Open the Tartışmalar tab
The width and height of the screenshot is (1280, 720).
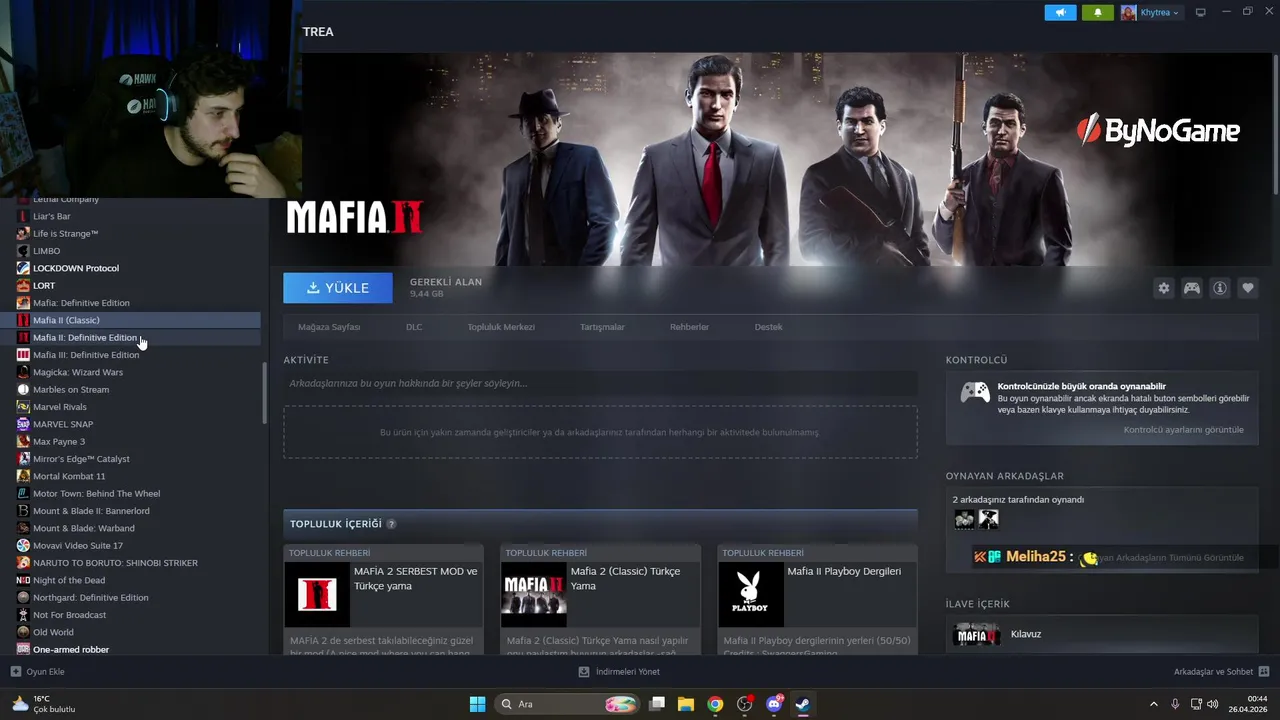pos(602,327)
